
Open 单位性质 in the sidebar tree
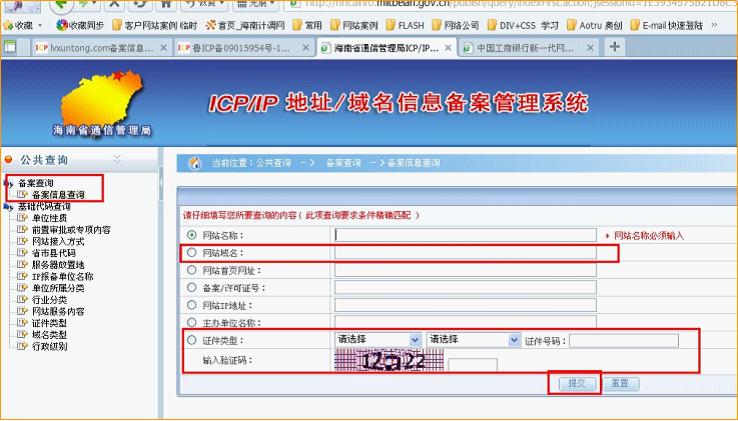point(49,217)
